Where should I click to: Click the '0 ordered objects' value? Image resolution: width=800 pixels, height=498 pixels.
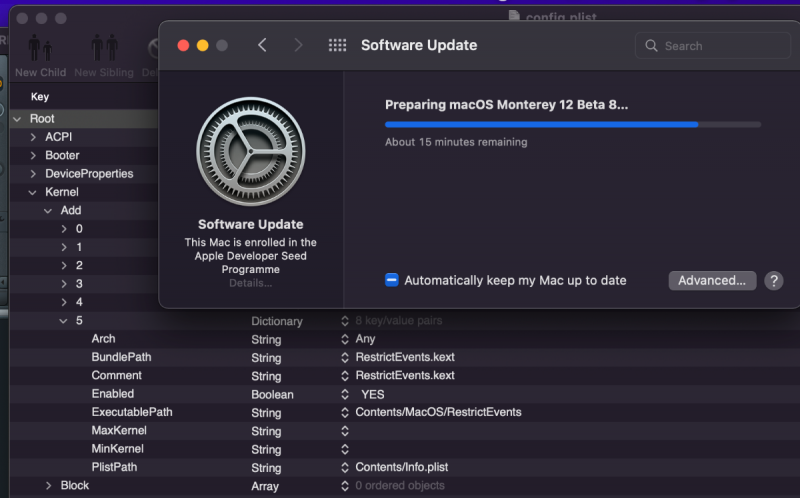pos(400,486)
